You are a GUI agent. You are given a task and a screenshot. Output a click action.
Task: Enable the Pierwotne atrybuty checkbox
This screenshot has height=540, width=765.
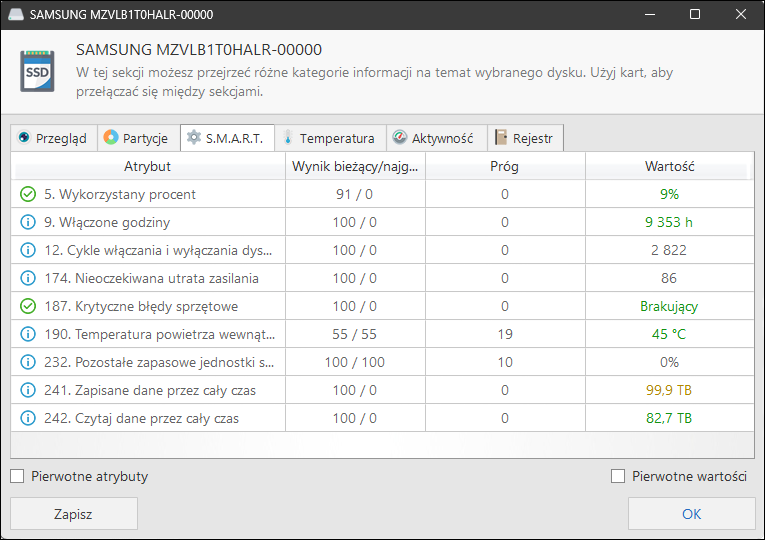tap(17, 476)
